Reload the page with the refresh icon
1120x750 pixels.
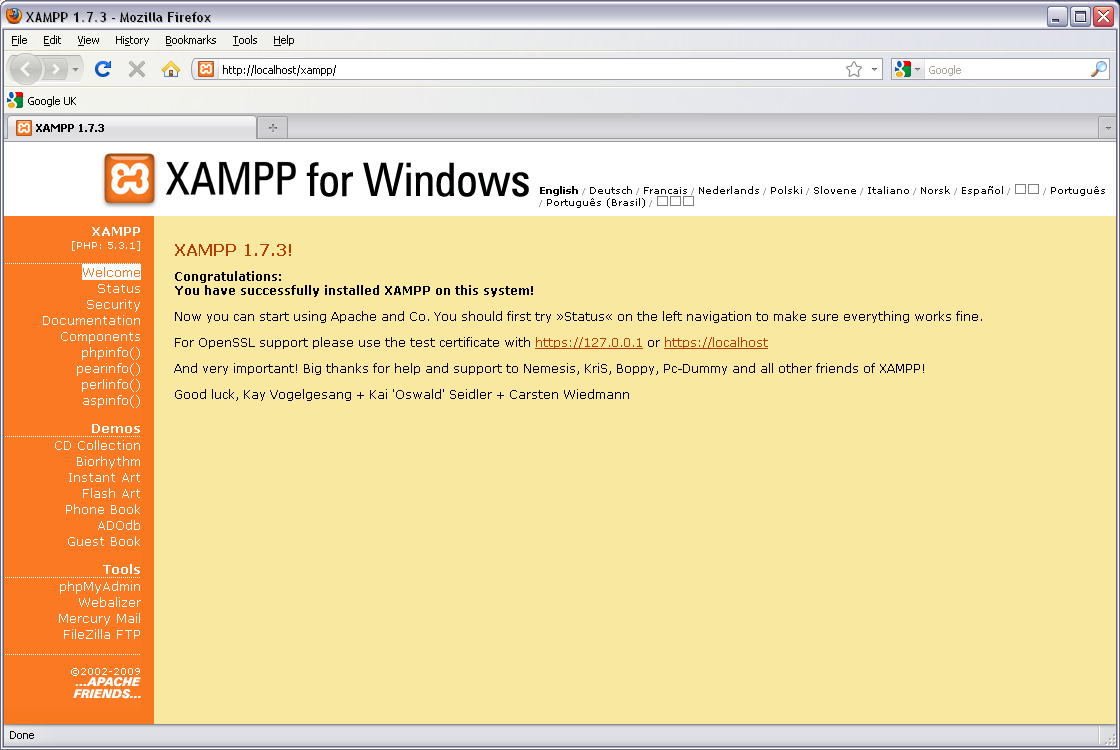102,69
